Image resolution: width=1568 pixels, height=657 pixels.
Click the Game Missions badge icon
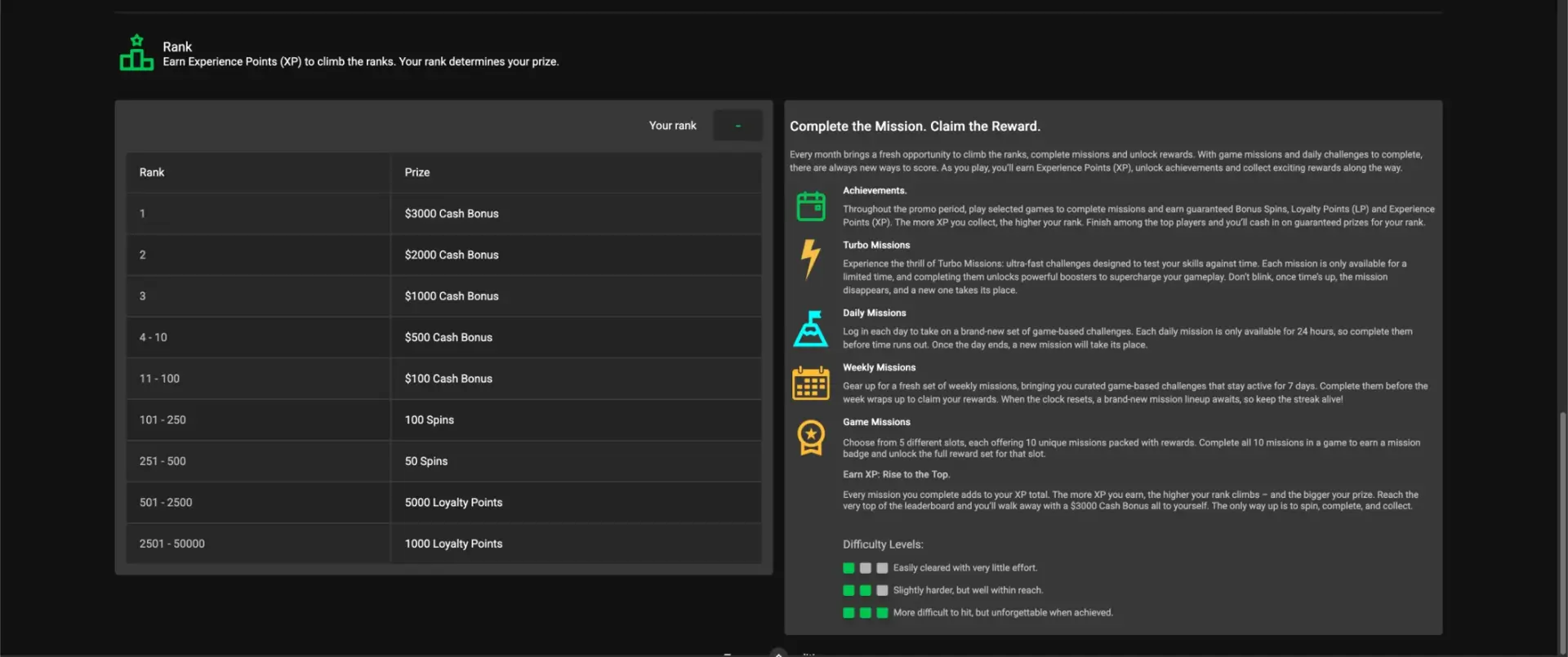click(810, 437)
